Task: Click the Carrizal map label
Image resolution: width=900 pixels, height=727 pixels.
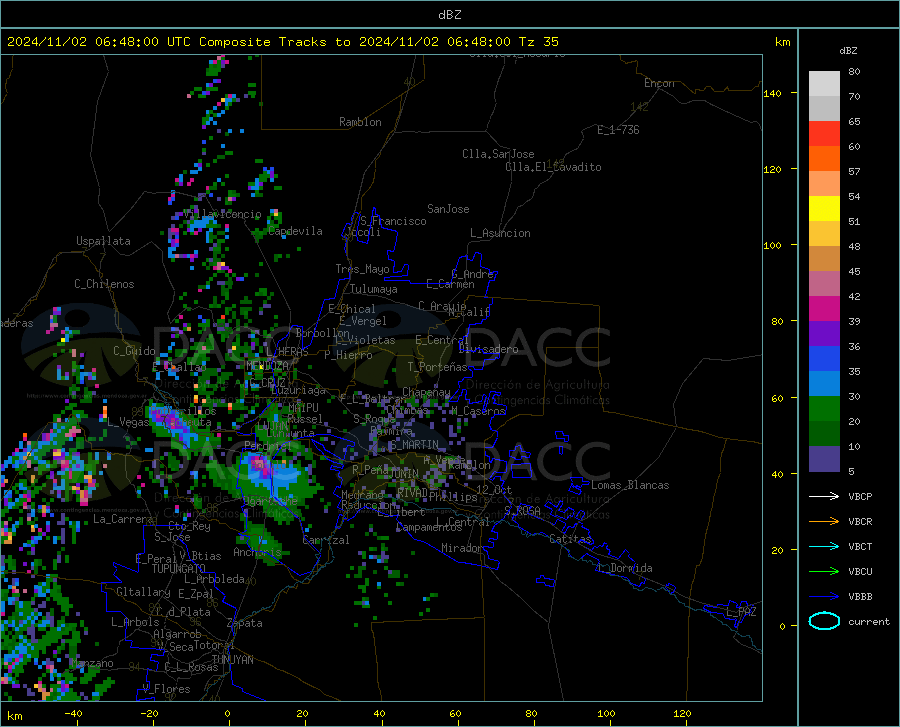Action: [326, 540]
